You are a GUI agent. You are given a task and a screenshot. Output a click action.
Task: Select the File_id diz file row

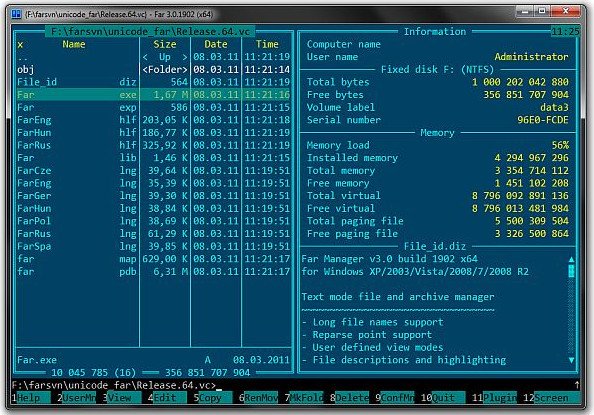pyautogui.click(x=153, y=82)
